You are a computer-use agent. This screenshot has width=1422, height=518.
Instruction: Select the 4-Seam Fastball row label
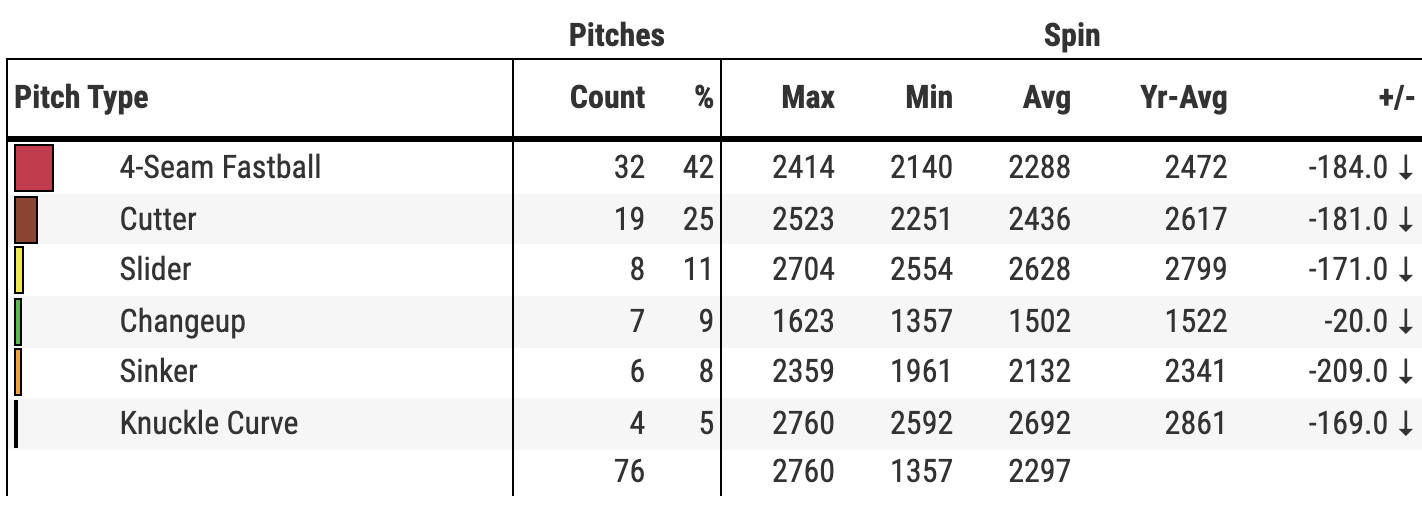pos(220,167)
